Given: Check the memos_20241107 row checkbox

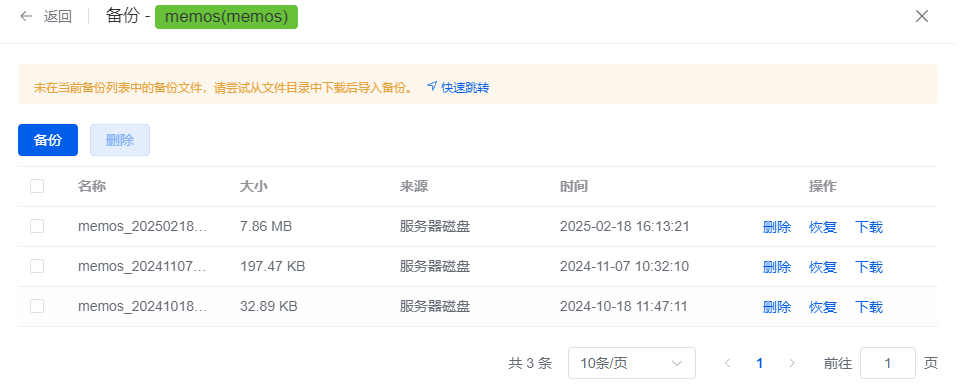Looking at the screenshot, I should pyautogui.click(x=37, y=266).
